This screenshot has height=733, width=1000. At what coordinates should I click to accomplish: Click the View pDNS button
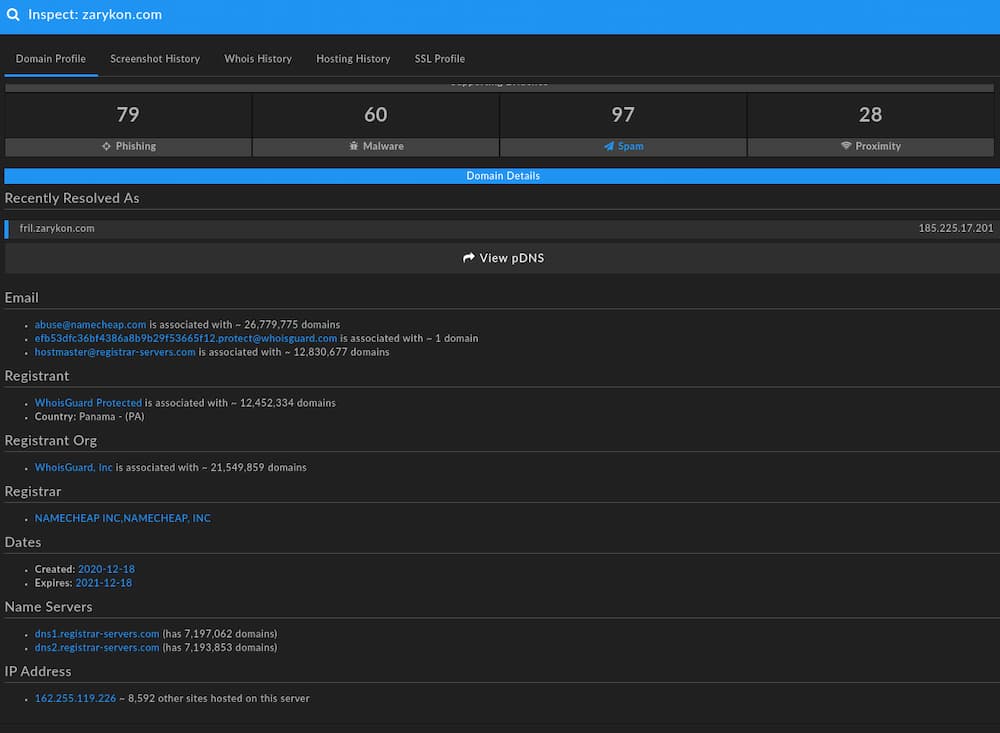pos(503,258)
